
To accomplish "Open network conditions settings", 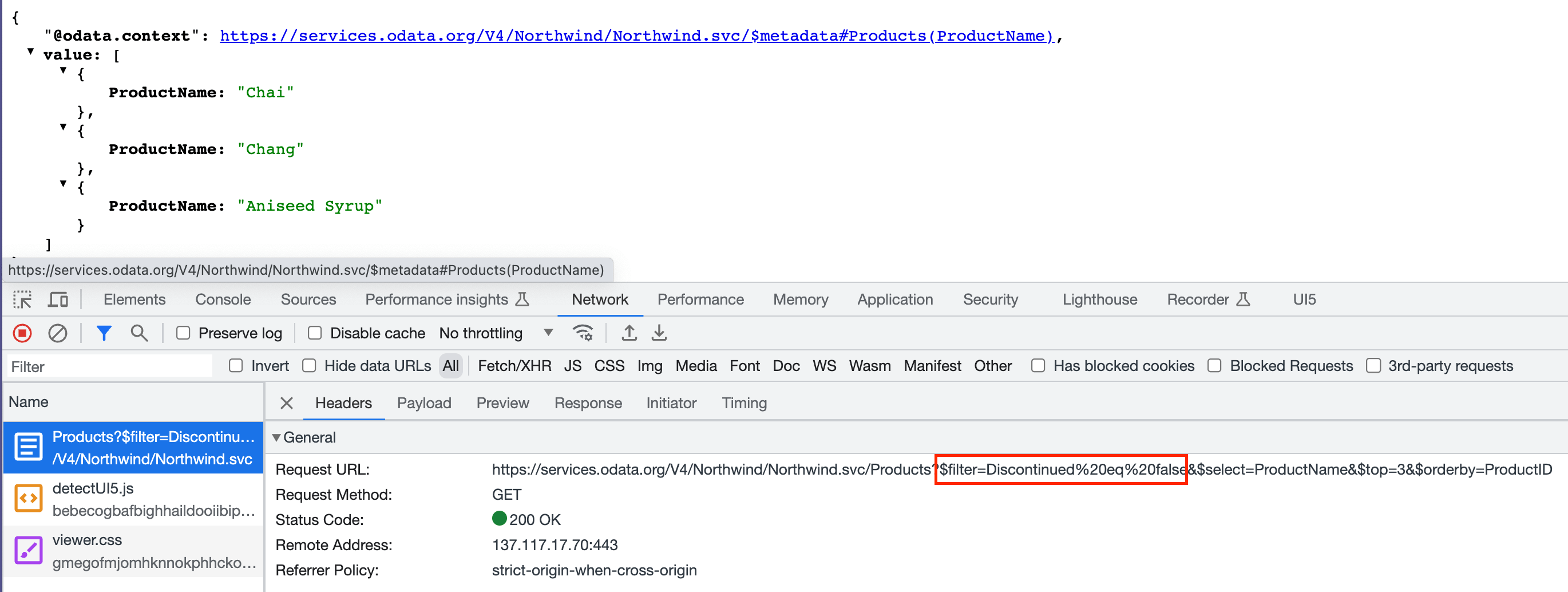I will click(583, 333).
